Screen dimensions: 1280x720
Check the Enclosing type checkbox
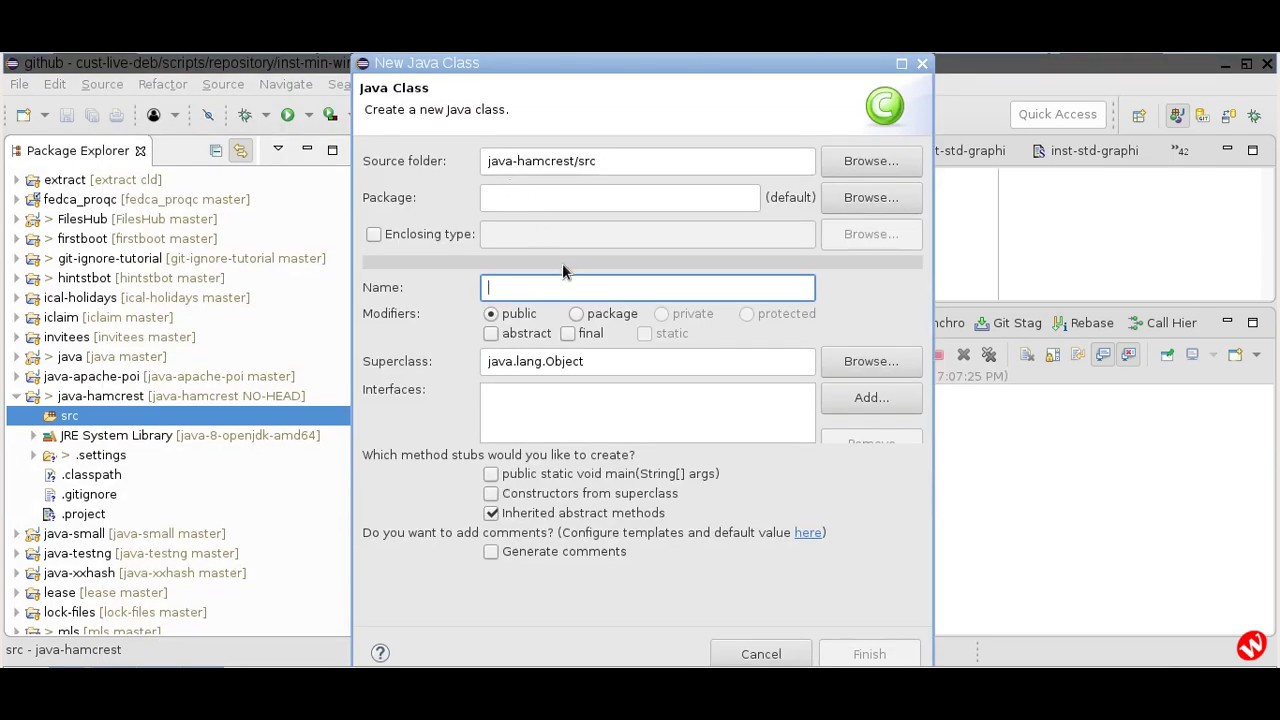(x=374, y=234)
